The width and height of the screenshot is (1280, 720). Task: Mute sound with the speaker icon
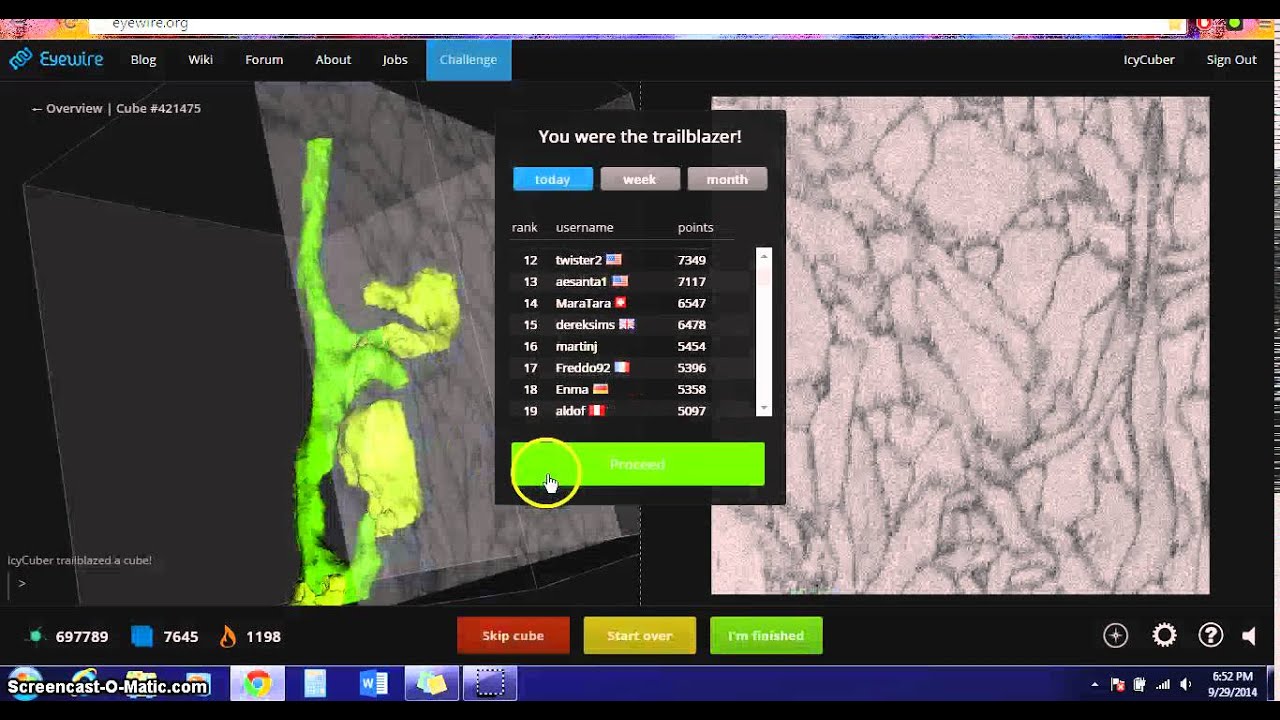(1249, 636)
